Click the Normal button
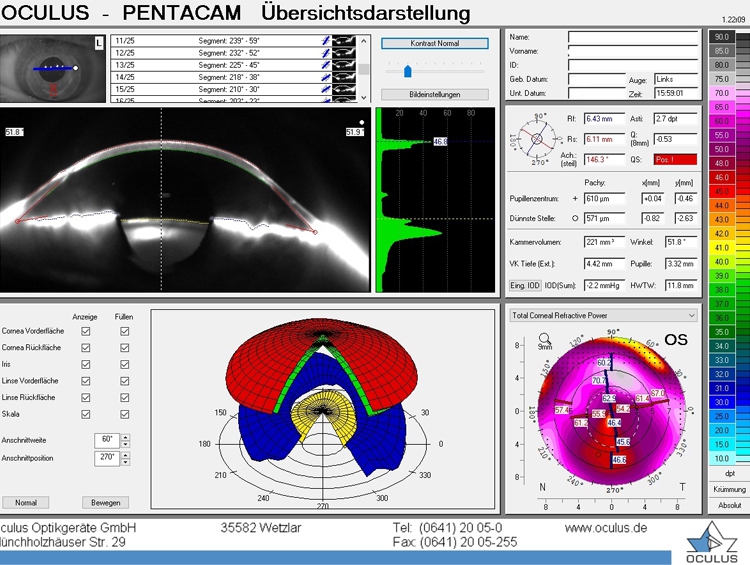Screen dimensions: 750x565 point(26,502)
